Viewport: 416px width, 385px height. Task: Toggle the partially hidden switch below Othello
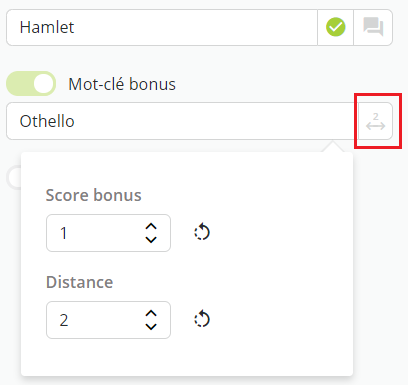pyautogui.click(x=14, y=178)
